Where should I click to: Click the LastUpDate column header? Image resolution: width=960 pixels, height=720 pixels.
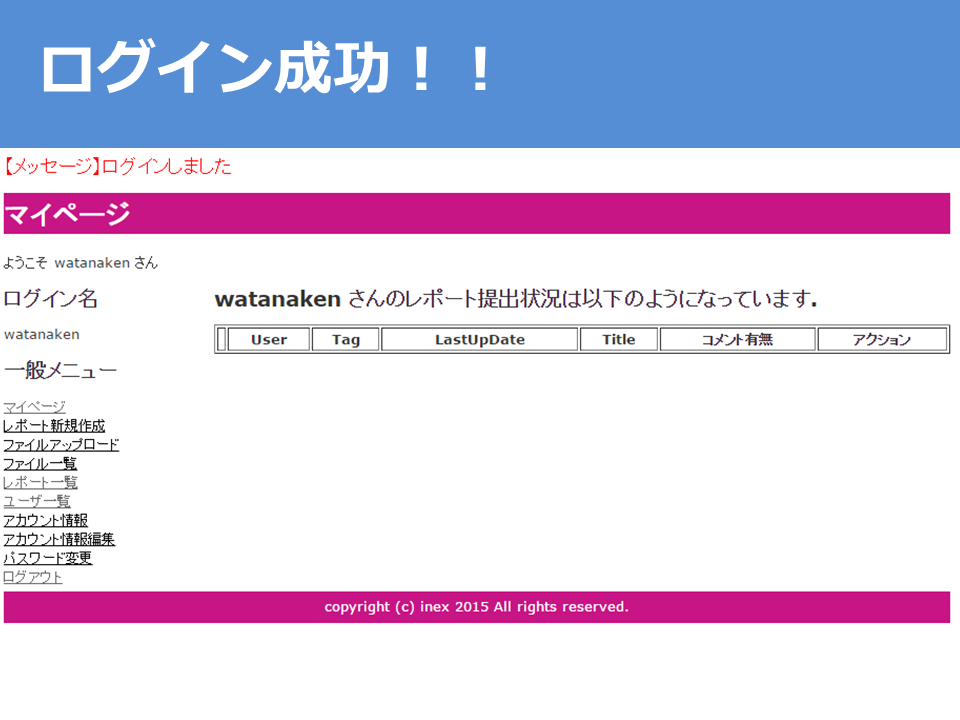tap(479, 339)
